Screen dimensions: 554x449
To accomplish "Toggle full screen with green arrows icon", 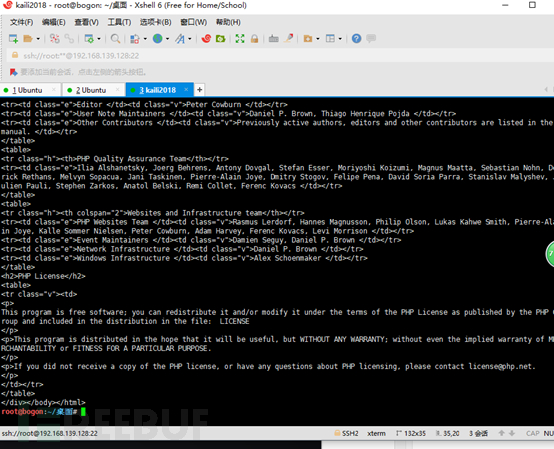I will coord(240,39).
